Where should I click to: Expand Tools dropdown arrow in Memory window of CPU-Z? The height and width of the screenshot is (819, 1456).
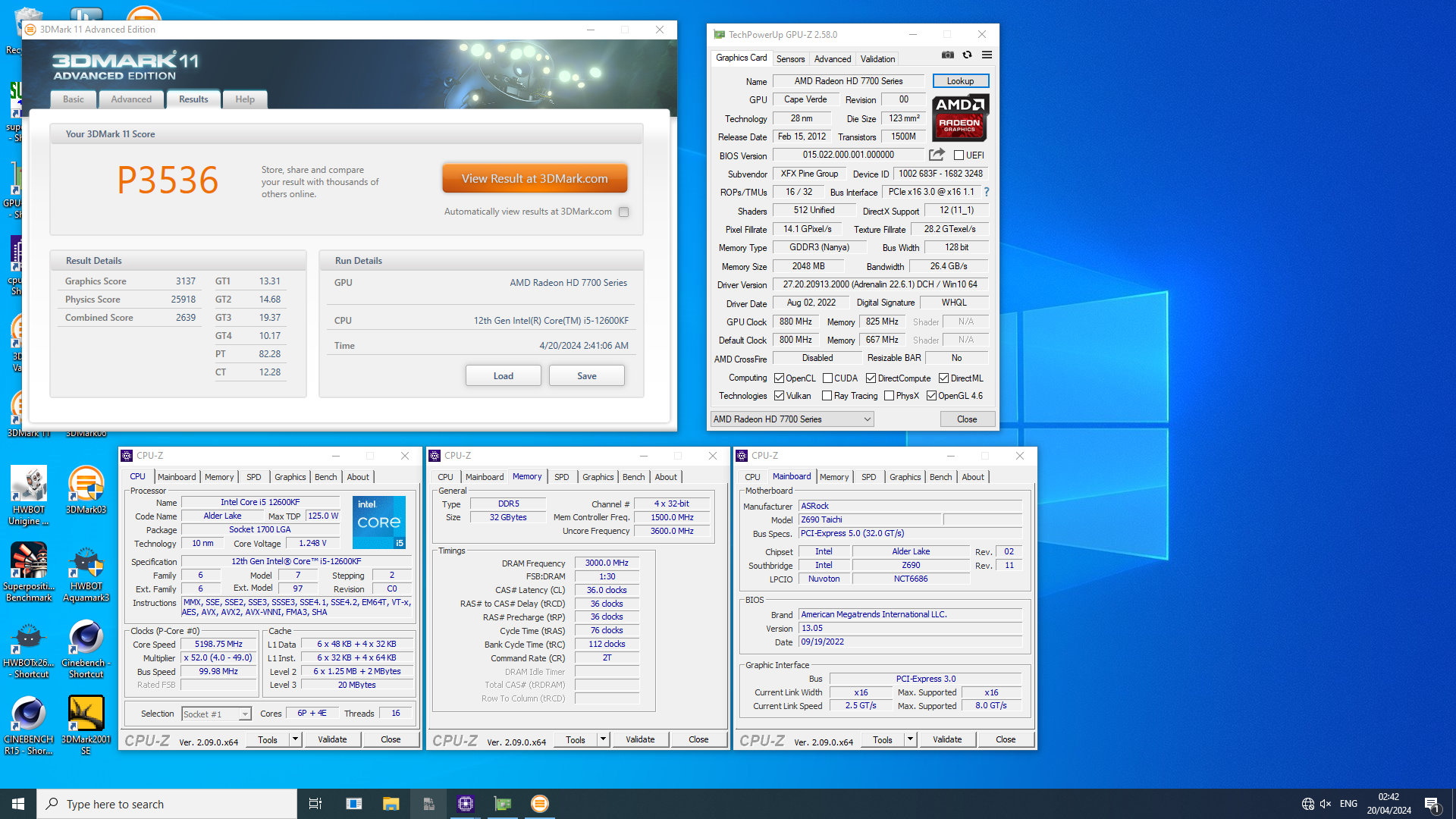pyautogui.click(x=603, y=739)
